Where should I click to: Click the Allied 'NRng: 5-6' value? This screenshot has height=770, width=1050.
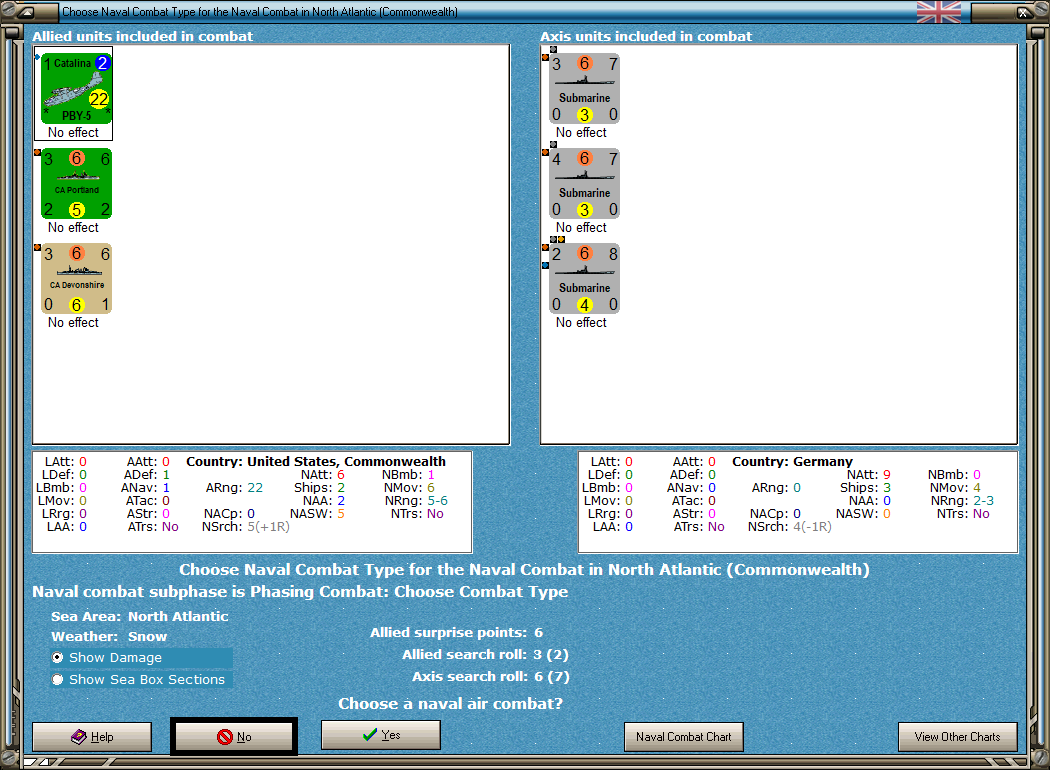click(x=416, y=501)
